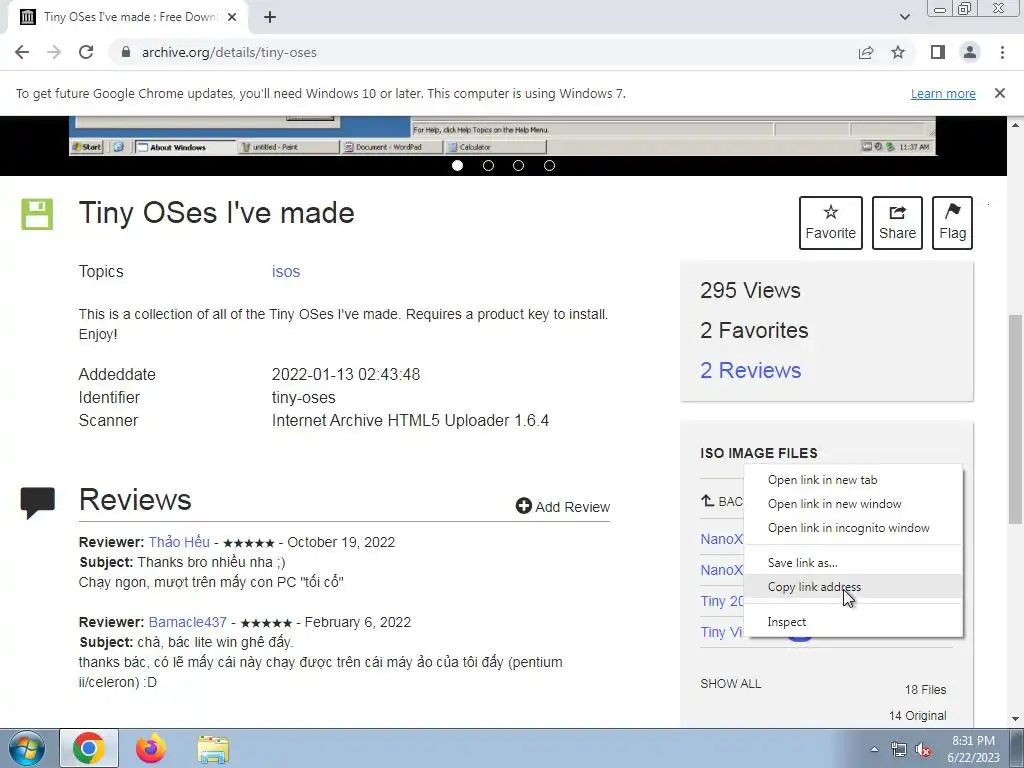Open the isos topic link
Viewport: 1024px width, 768px height.
tap(286, 272)
